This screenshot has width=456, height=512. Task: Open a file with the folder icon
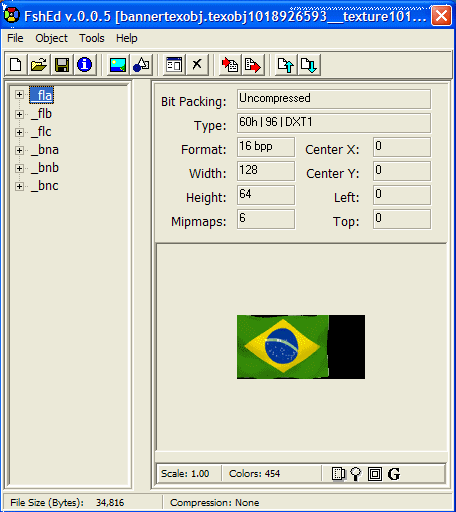(x=39, y=65)
